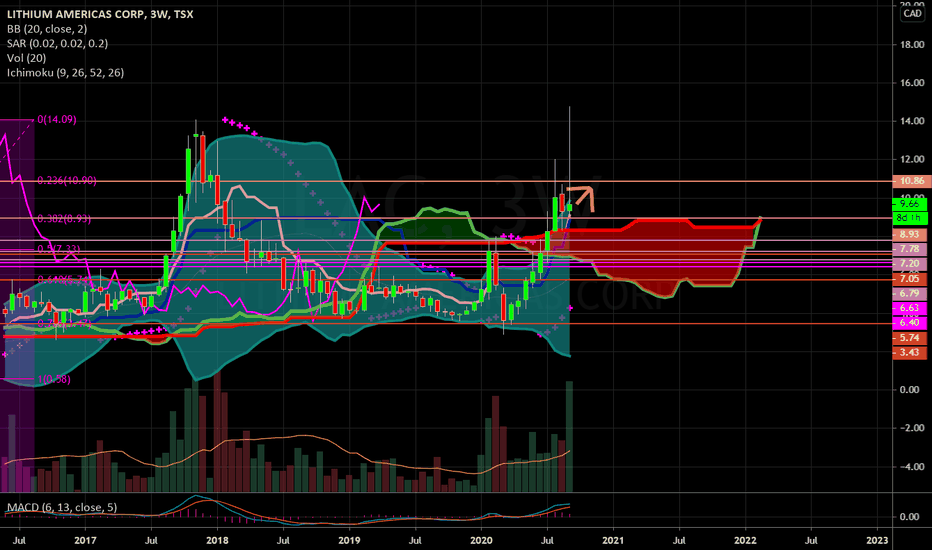
Task: Click 2019 on the time axis
Action: [349, 540]
